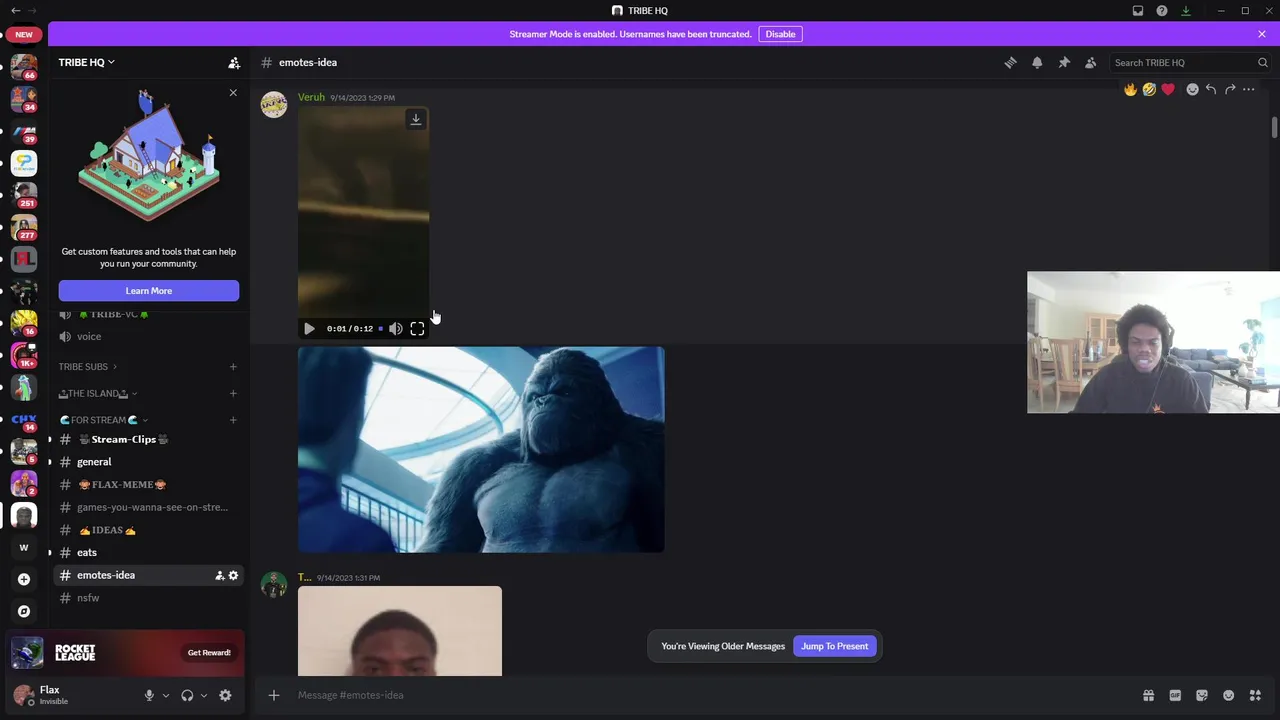Screen dimensions: 1280x720
Task: Open the emoji picker in message bar
Action: [x=1228, y=695]
